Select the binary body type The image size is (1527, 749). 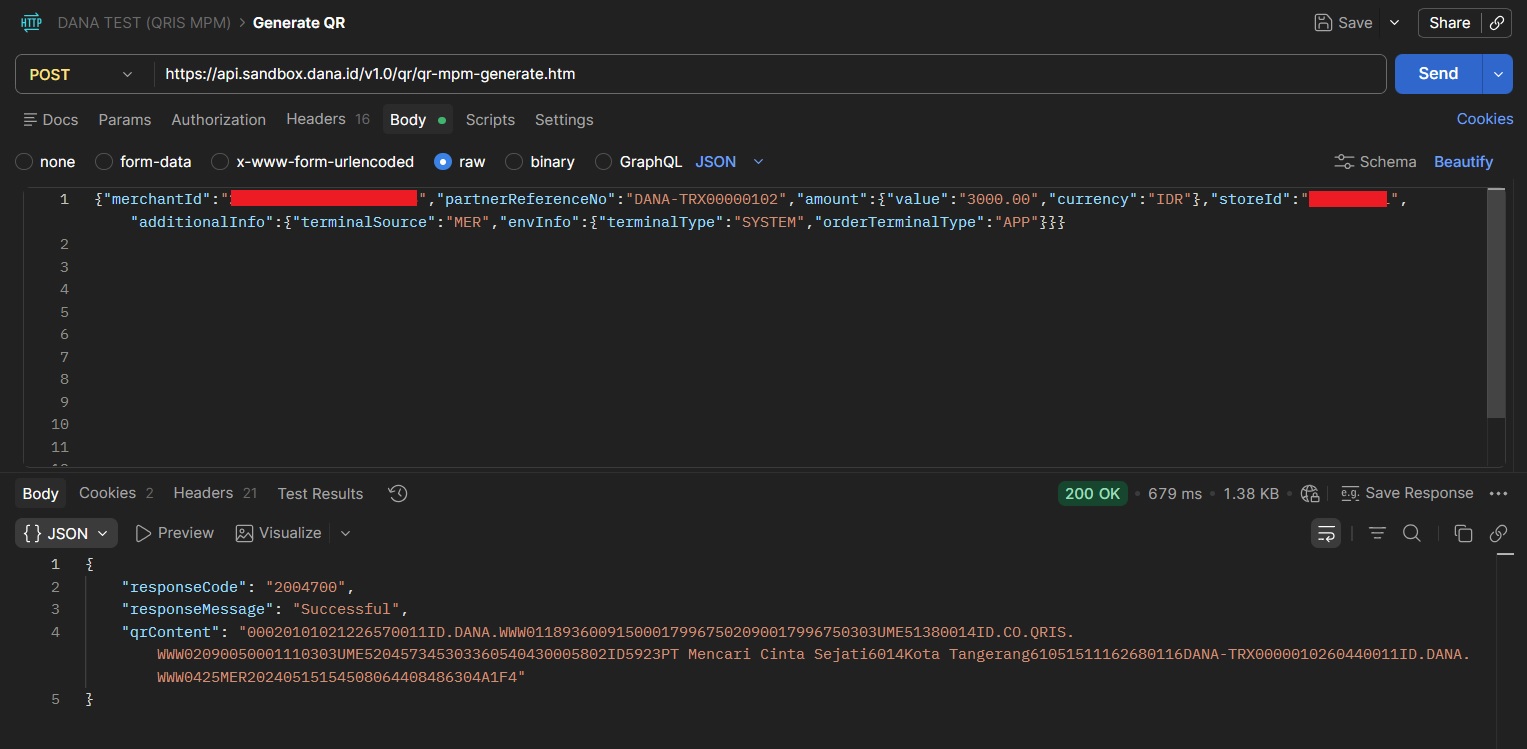click(x=540, y=161)
